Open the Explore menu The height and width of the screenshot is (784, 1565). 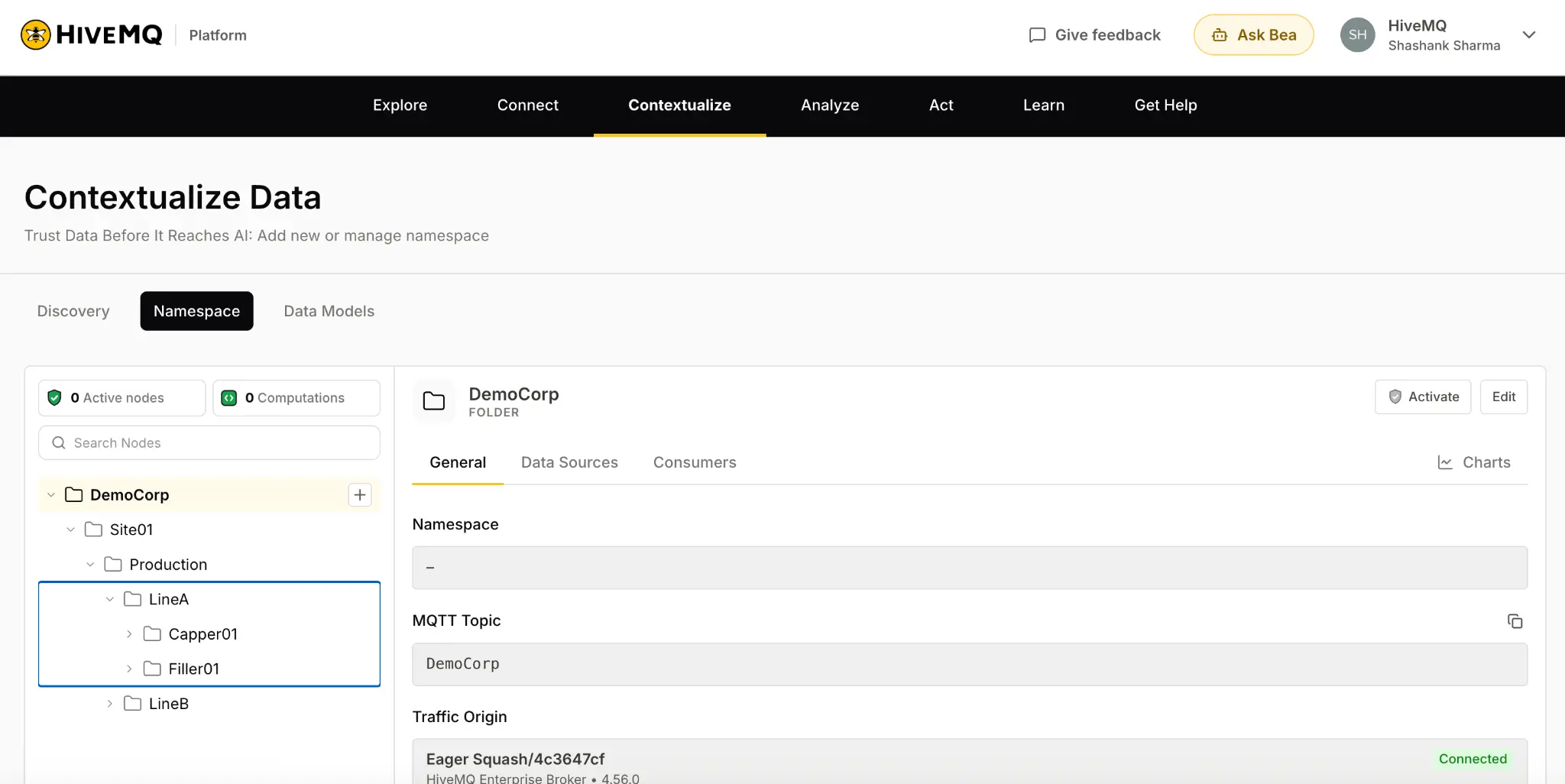coord(400,105)
